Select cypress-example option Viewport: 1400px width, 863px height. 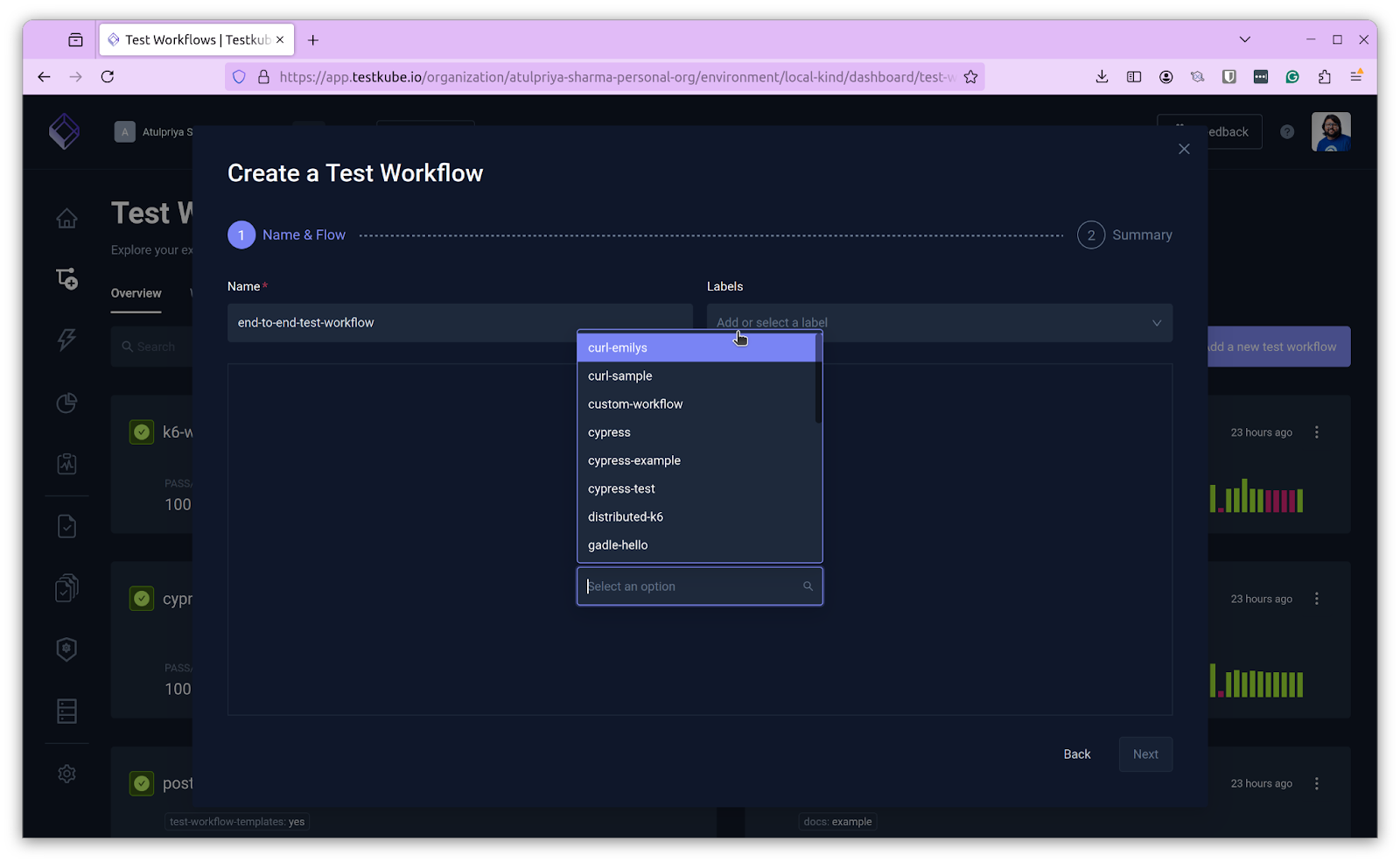(x=696, y=460)
